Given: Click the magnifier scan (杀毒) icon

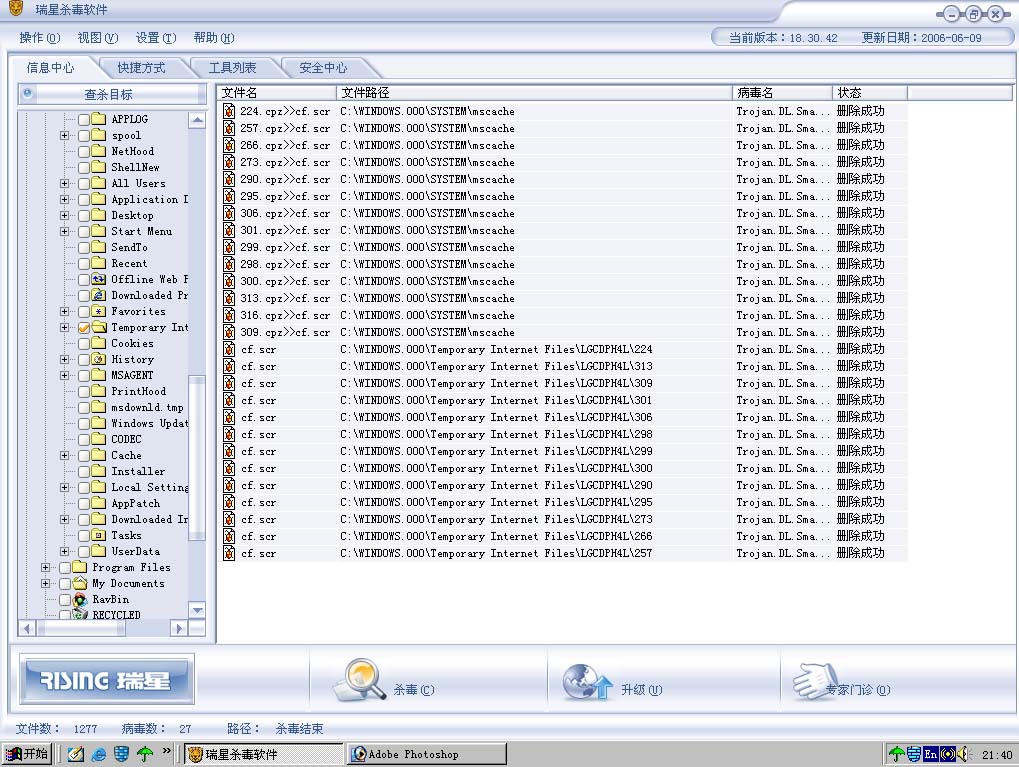Looking at the screenshot, I should coord(359,680).
